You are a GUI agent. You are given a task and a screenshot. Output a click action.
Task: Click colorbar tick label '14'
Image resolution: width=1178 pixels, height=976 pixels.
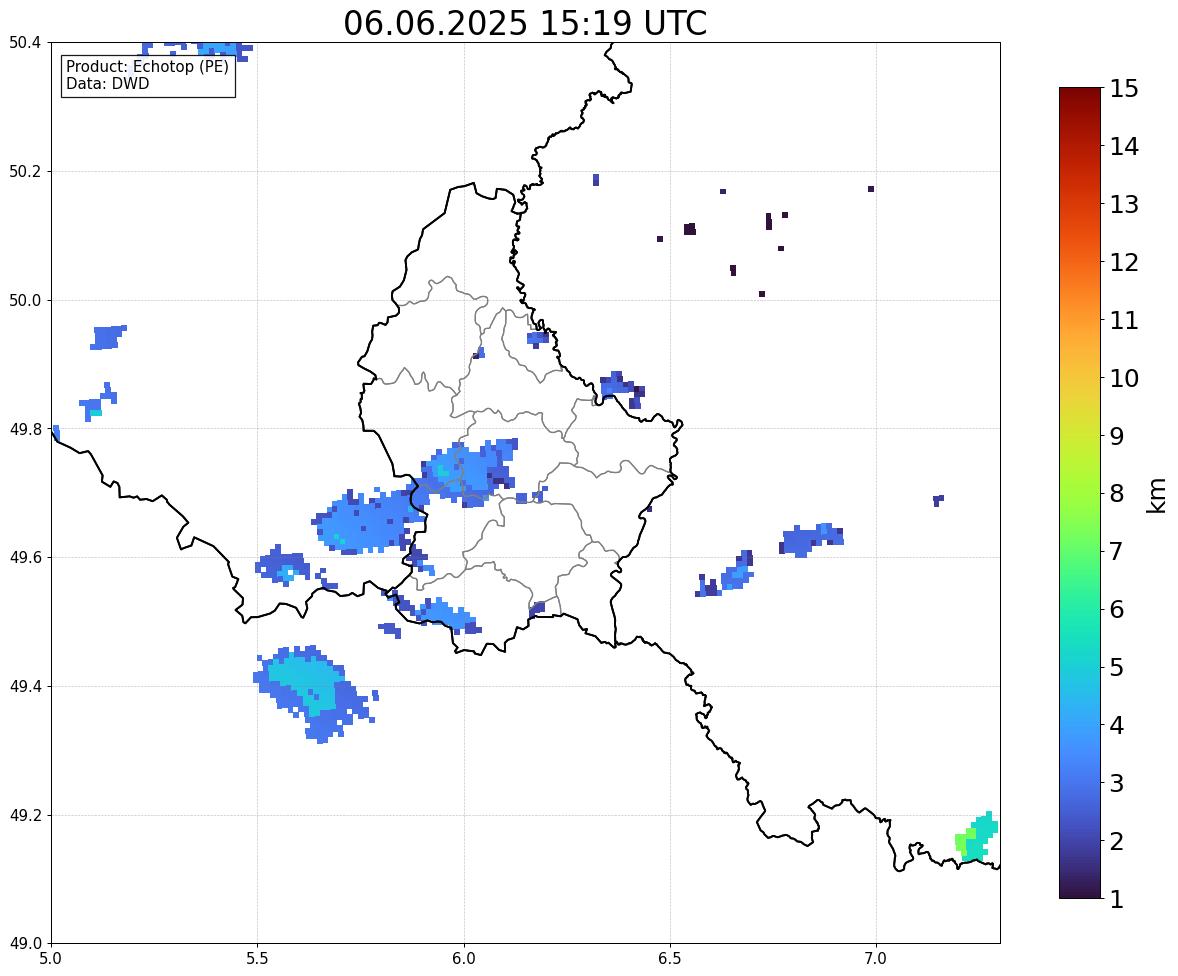1124,147
